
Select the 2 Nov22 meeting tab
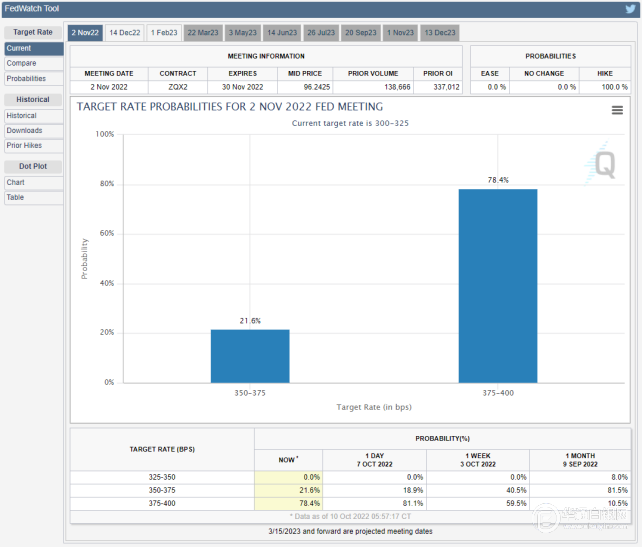pyautogui.click(x=85, y=33)
